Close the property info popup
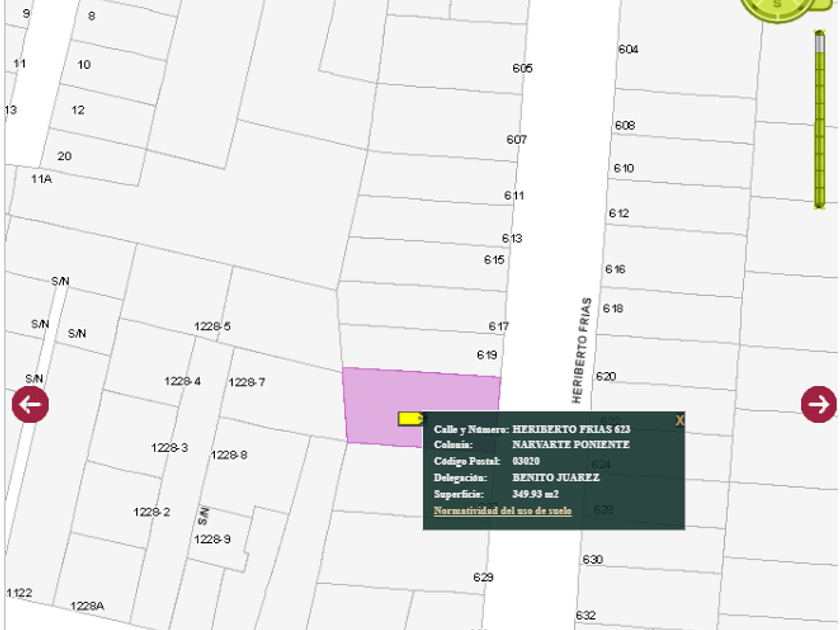The width and height of the screenshot is (840, 630). click(x=680, y=421)
